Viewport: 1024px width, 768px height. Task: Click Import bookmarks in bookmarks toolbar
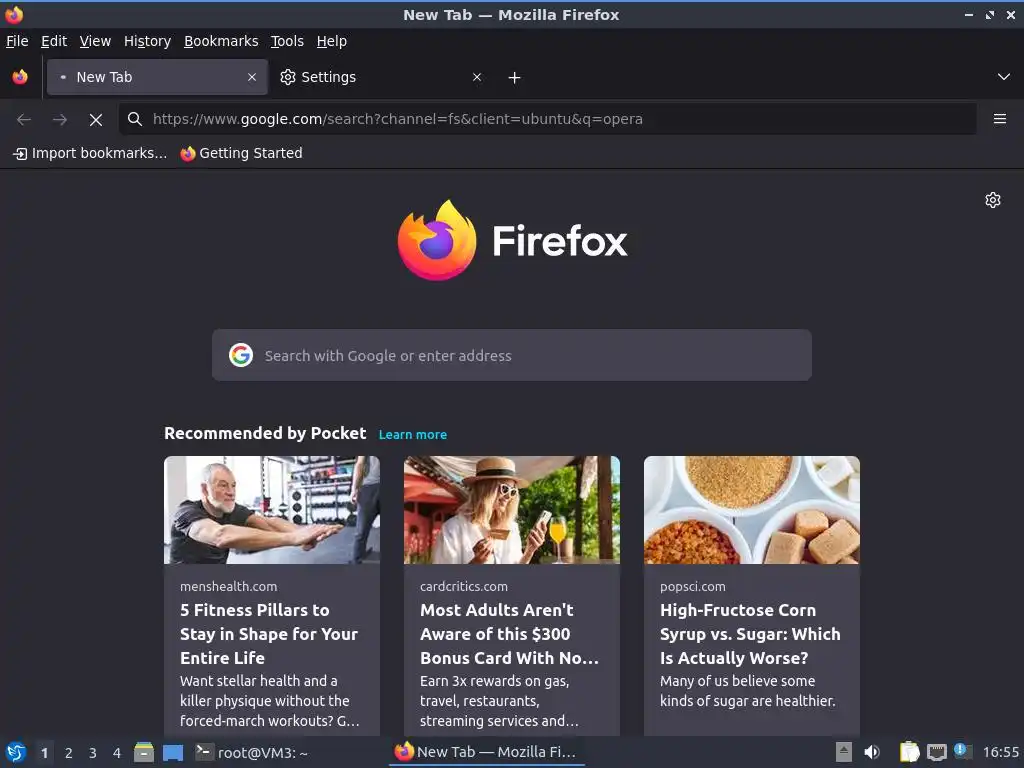coord(90,153)
